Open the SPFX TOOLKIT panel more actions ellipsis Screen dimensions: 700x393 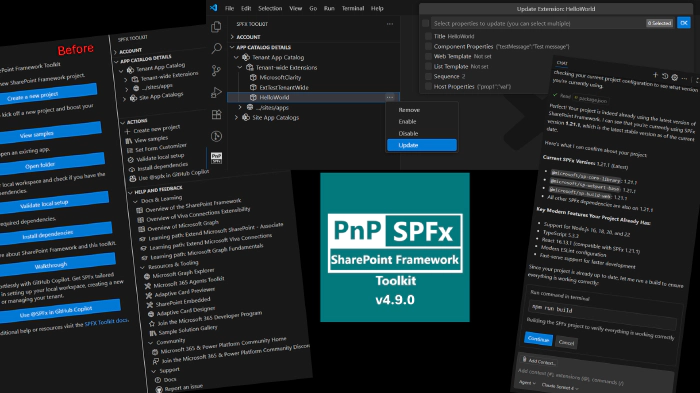[x=390, y=24]
